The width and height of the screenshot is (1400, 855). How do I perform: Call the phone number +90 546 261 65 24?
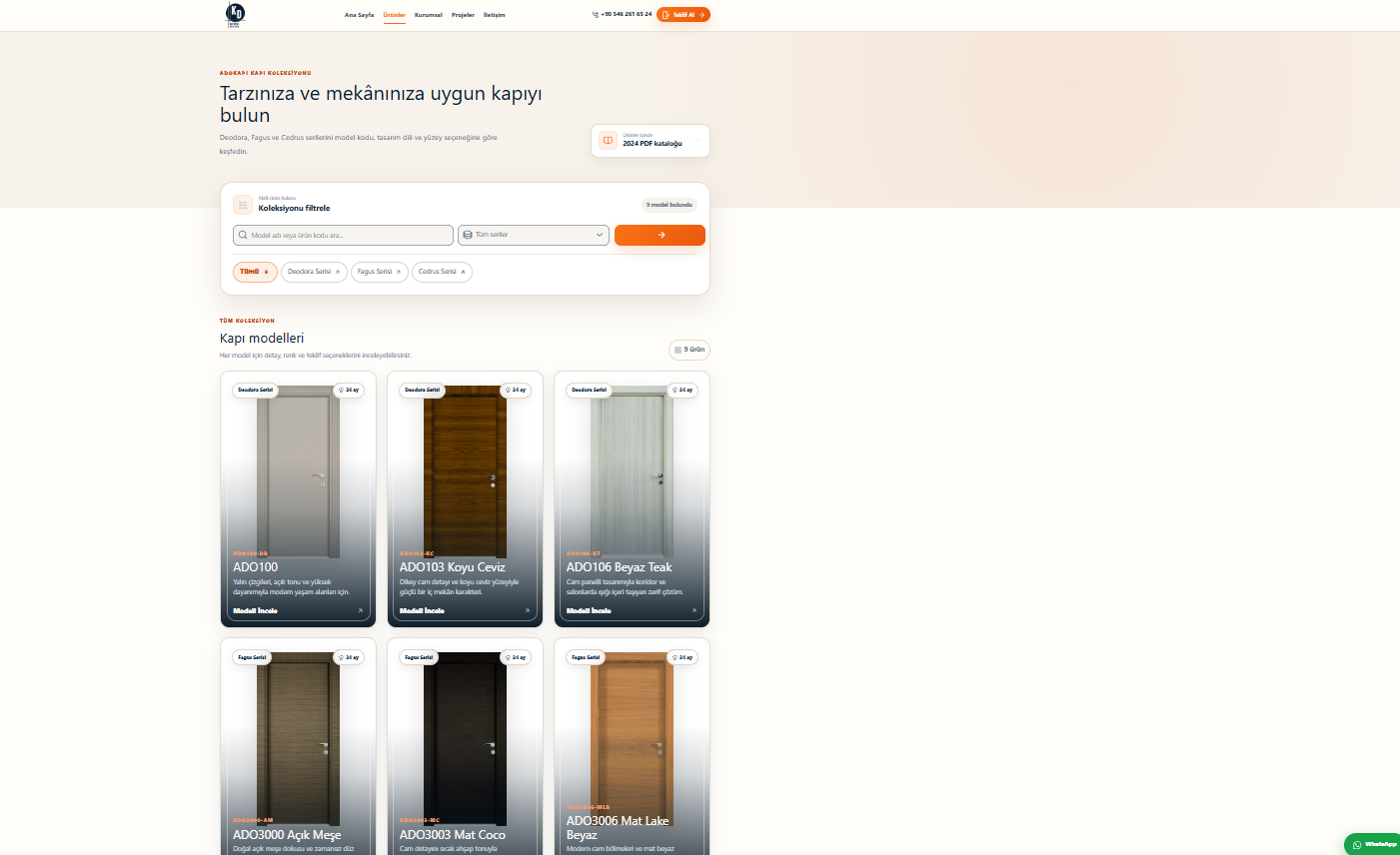[627, 15]
